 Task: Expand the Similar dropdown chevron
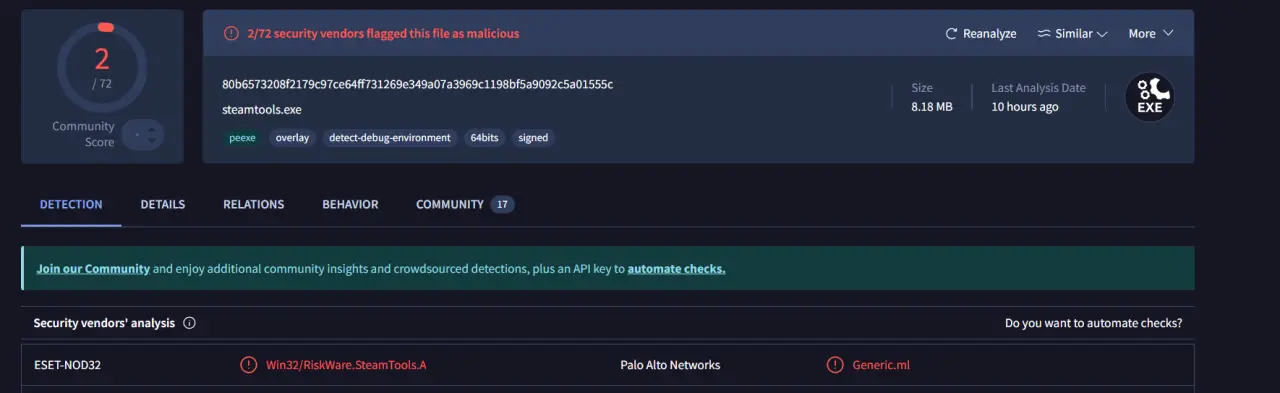[1103, 34]
